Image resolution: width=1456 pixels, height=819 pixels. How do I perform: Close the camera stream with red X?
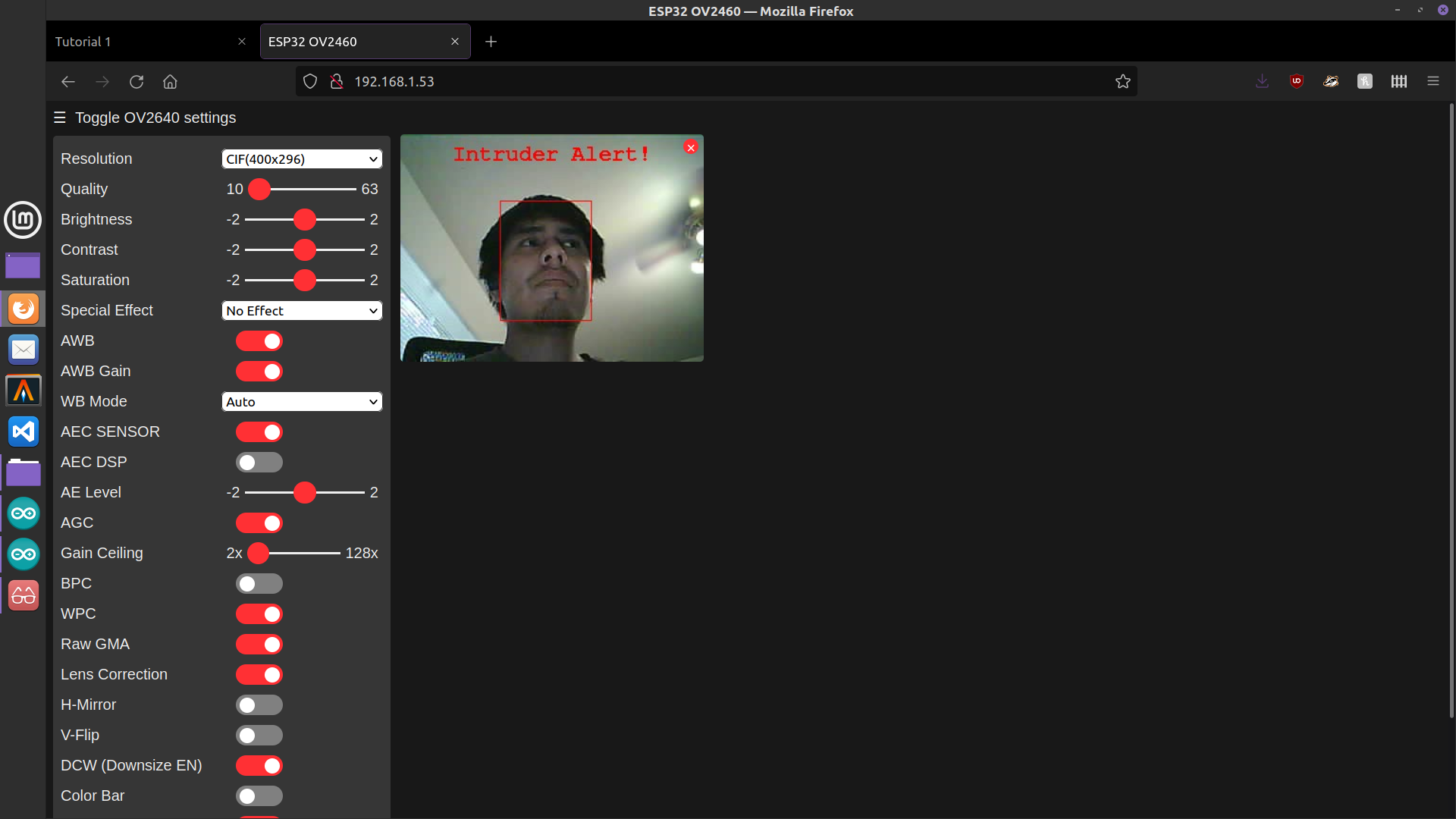(x=690, y=148)
